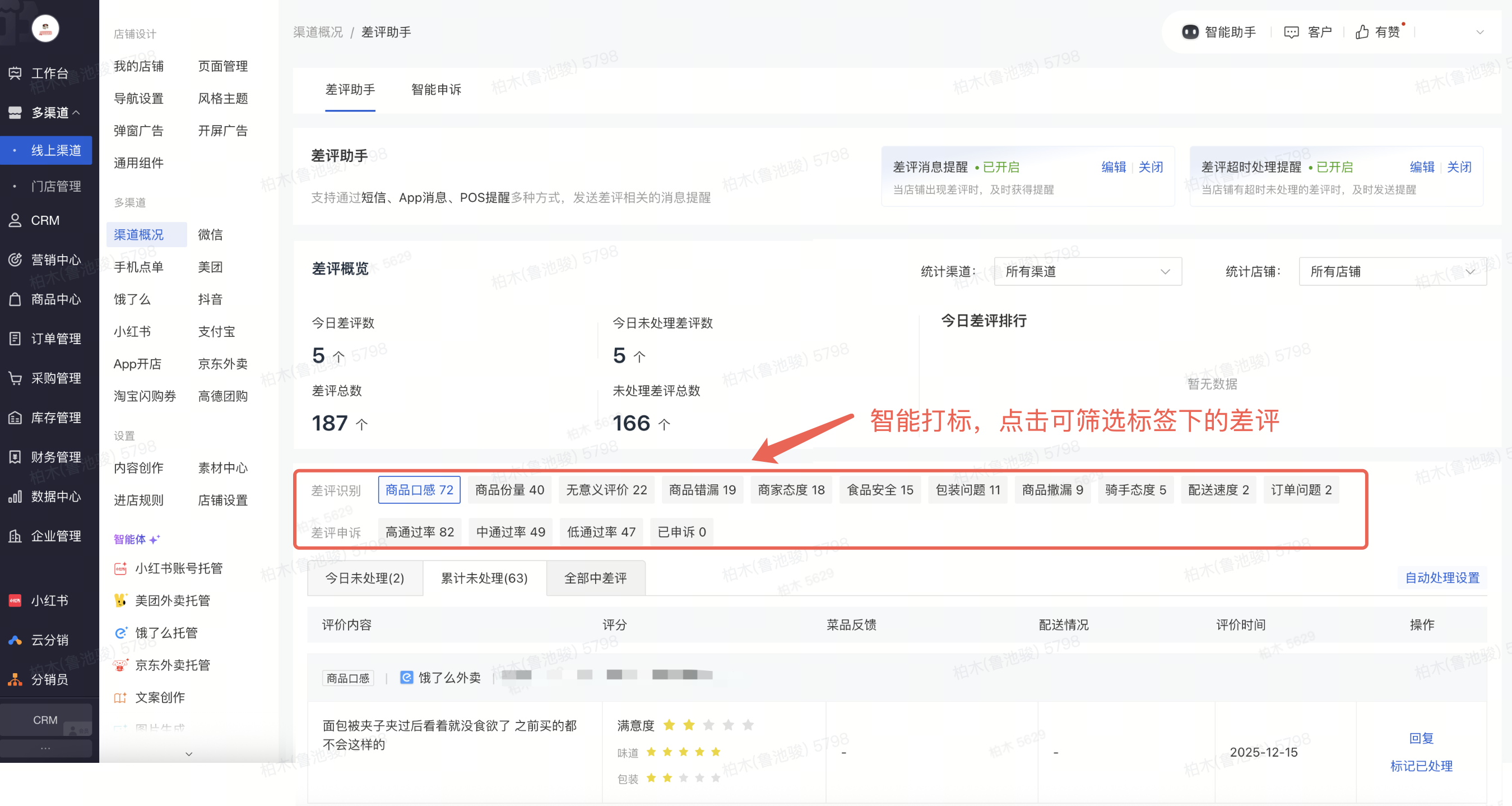Image resolution: width=1512 pixels, height=806 pixels.
Task: Open the 智能助手 robot icon
Action: click(1190, 33)
